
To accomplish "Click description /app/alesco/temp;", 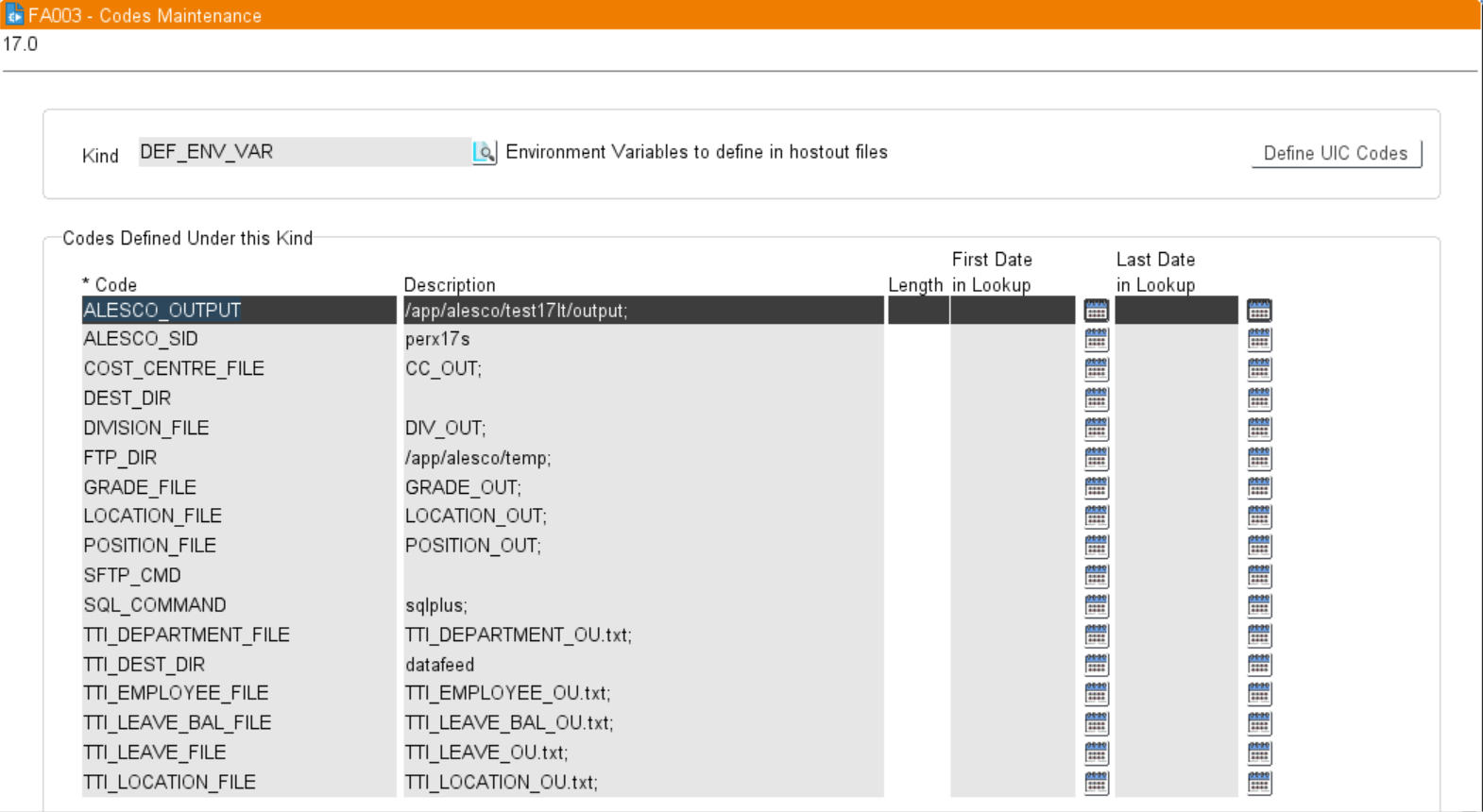I will click(643, 458).
